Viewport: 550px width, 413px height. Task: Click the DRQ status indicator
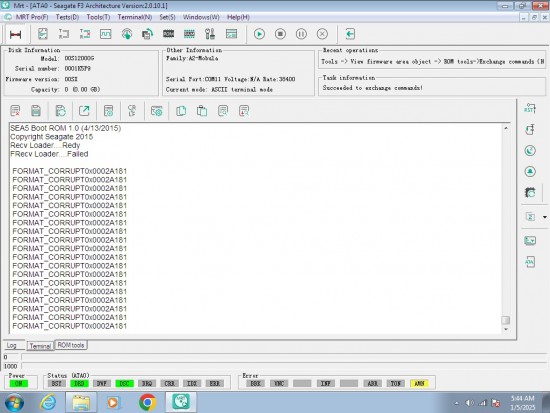point(147,384)
